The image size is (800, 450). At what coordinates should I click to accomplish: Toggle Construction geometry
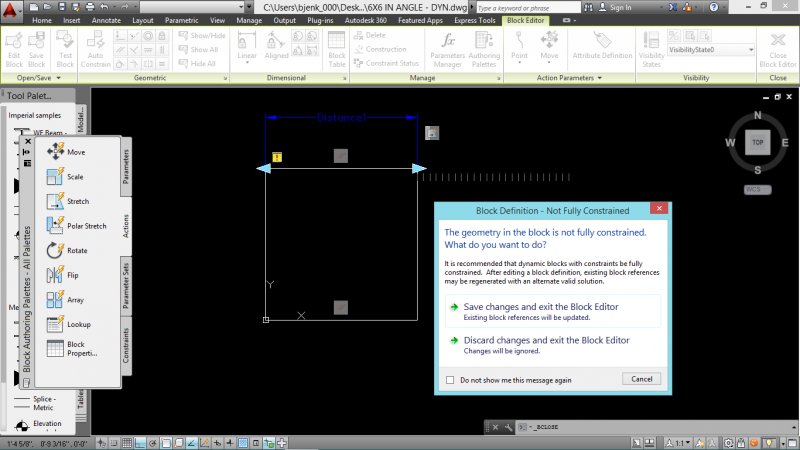(x=380, y=49)
